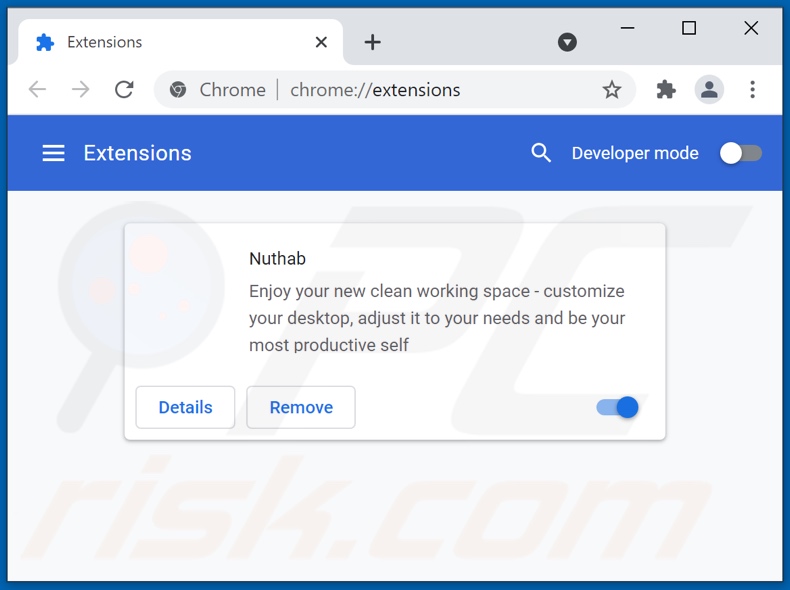Open the Extensions puzzle toolbar menu
The image size is (790, 590).
666,90
